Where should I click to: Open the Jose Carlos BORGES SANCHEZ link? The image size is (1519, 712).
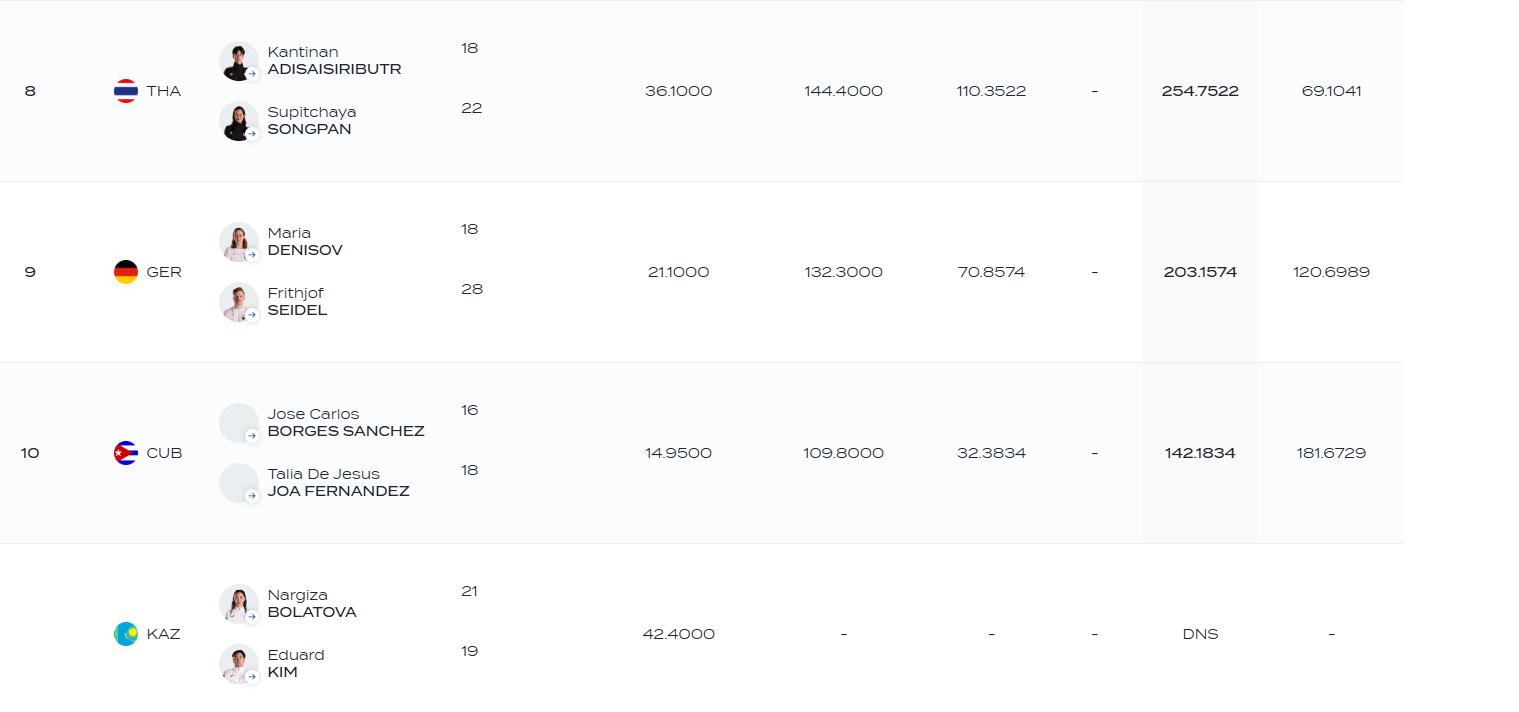coord(346,423)
